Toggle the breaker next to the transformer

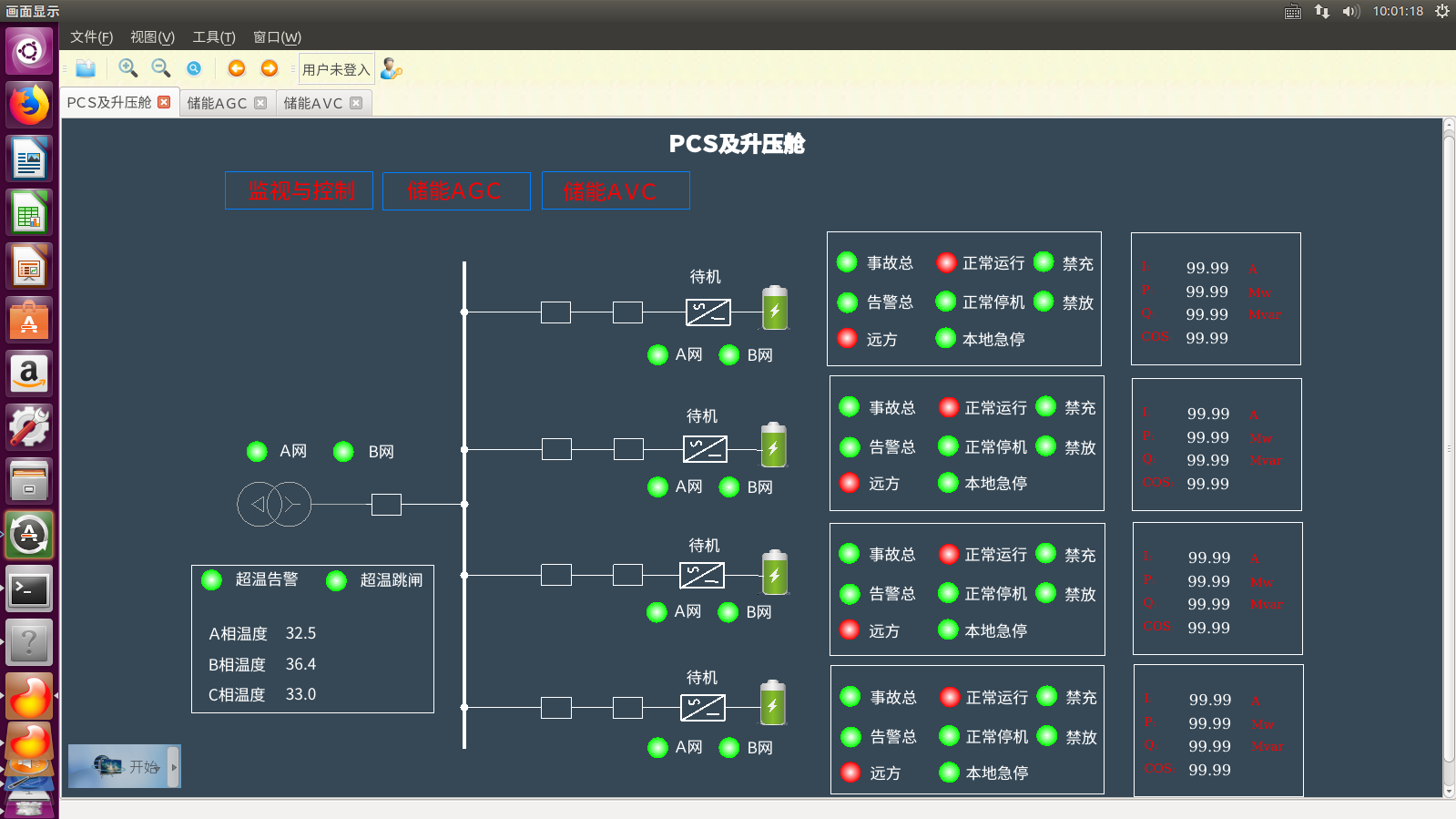click(386, 504)
